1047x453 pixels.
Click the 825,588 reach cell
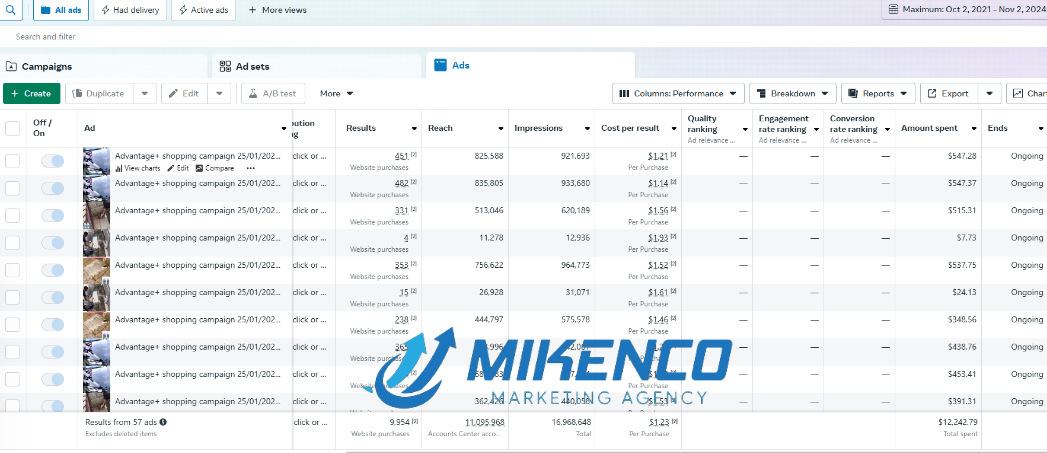point(489,156)
